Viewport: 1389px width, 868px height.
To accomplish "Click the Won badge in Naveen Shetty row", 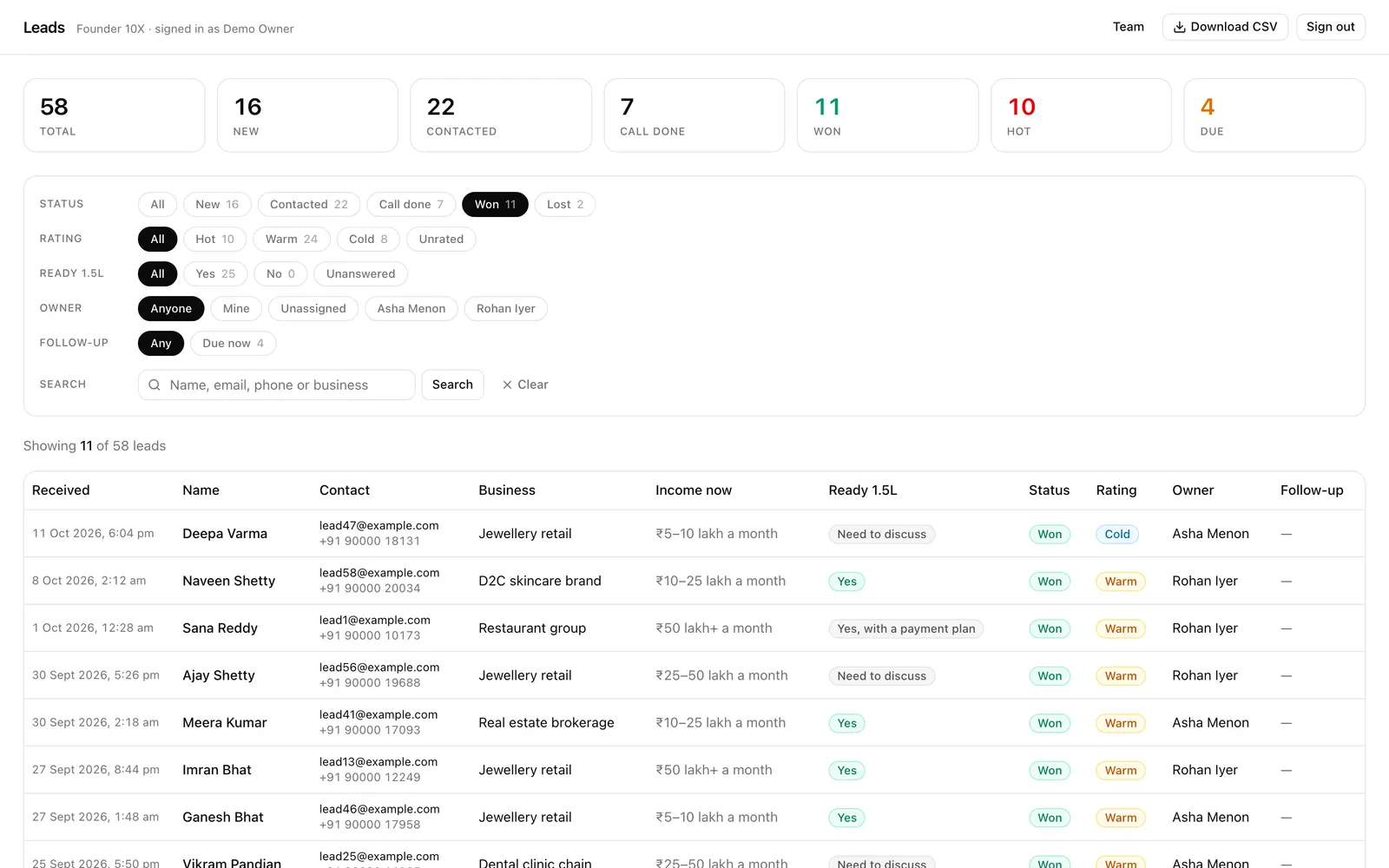I will (x=1050, y=582).
